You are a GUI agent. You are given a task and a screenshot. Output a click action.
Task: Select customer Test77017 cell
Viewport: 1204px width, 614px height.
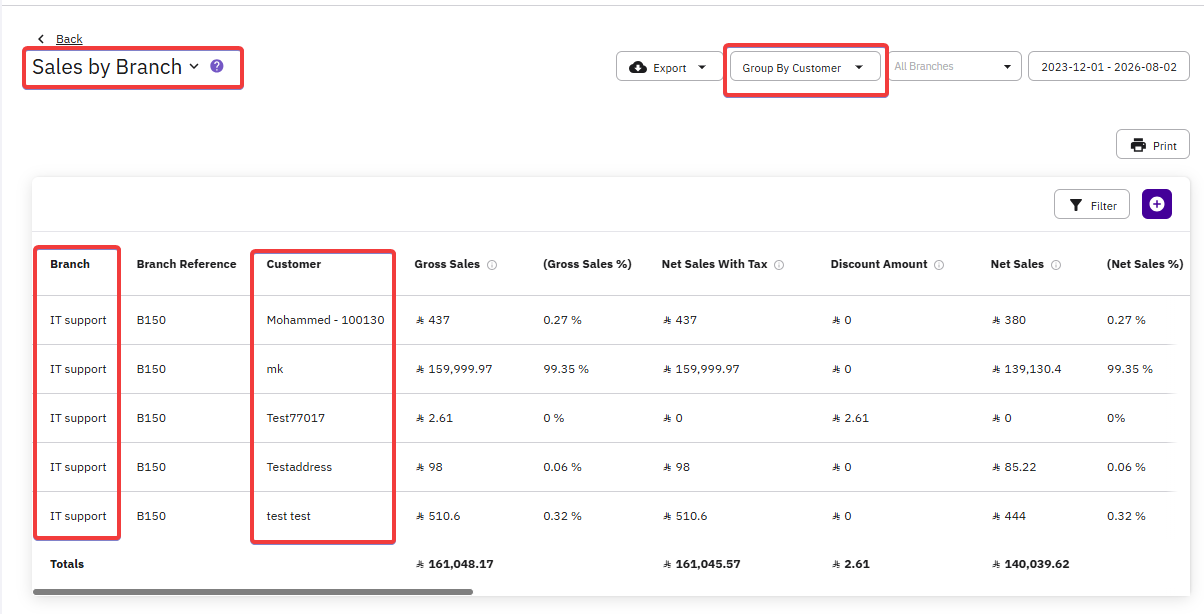pos(298,418)
